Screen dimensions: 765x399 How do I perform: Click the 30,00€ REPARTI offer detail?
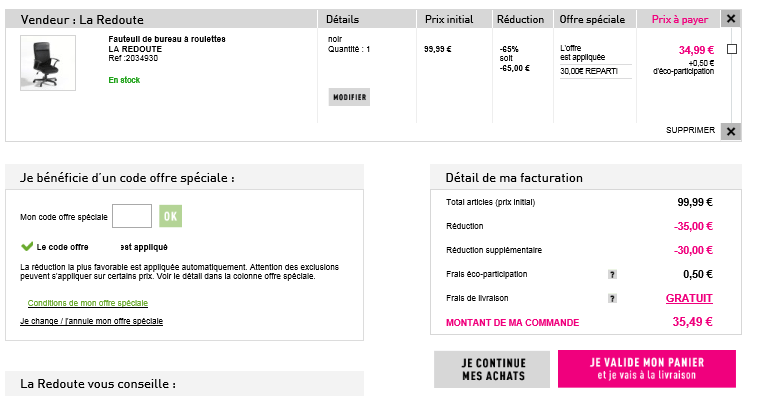tap(589, 71)
